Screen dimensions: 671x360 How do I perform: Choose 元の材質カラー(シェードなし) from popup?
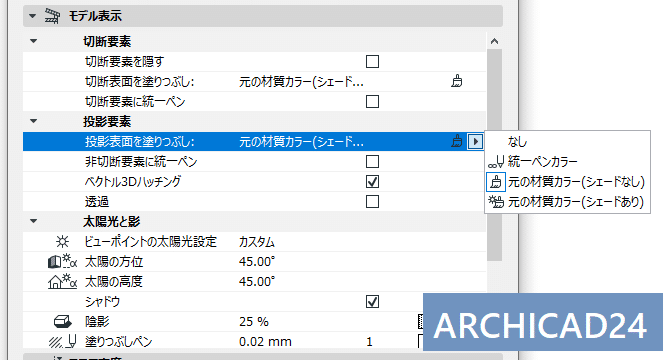click(x=567, y=182)
